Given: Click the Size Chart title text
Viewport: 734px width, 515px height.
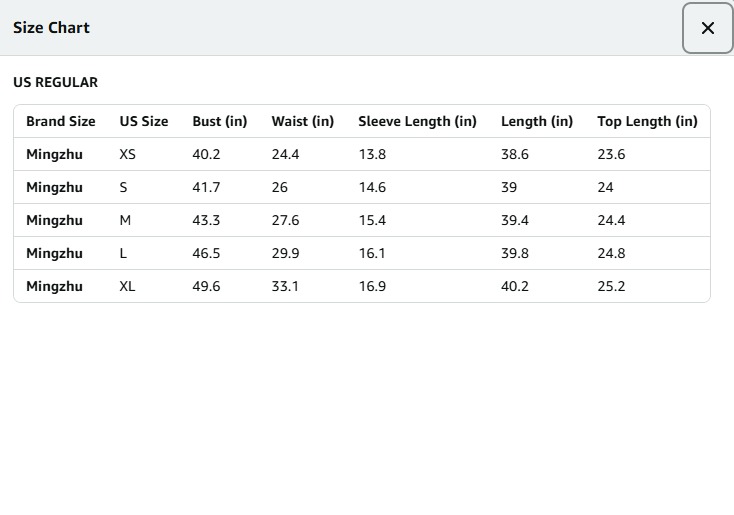Looking at the screenshot, I should click(x=51, y=28).
